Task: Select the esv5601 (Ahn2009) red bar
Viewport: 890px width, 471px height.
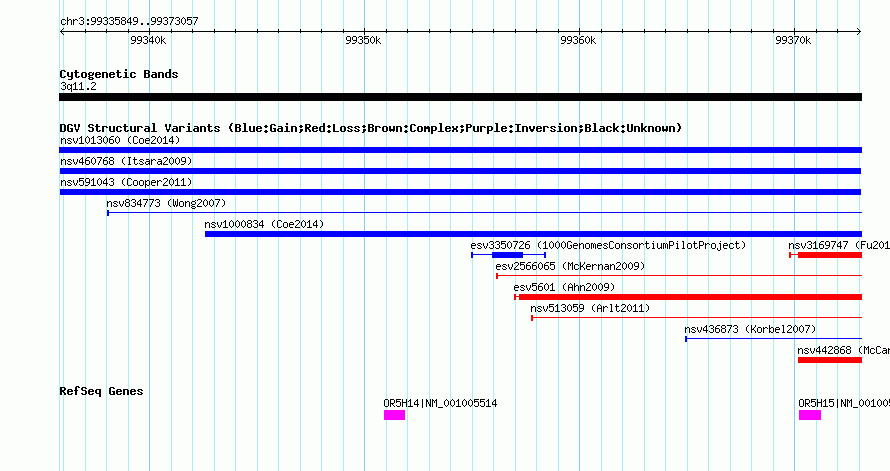Action: point(688,297)
